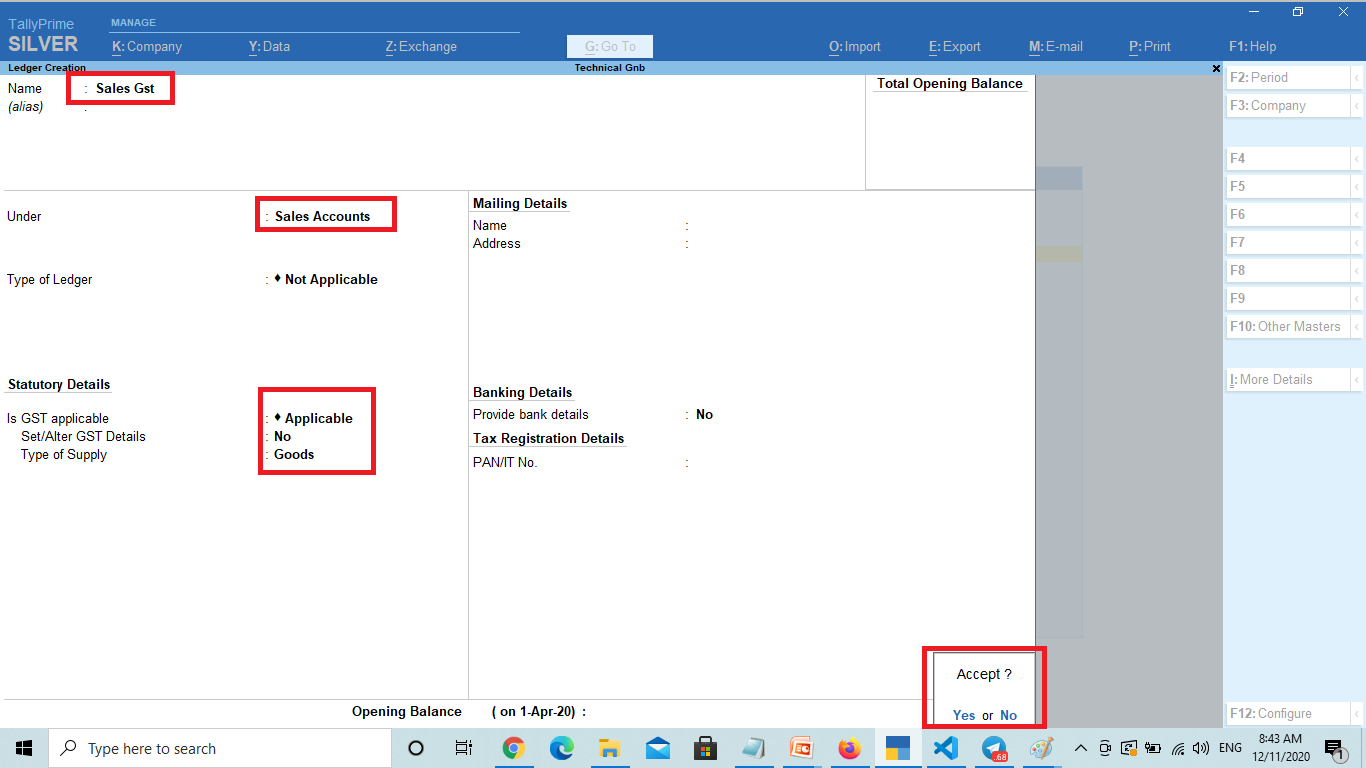Open the volume control in the system tray
The width and height of the screenshot is (1366, 768).
pyautogui.click(x=1202, y=748)
